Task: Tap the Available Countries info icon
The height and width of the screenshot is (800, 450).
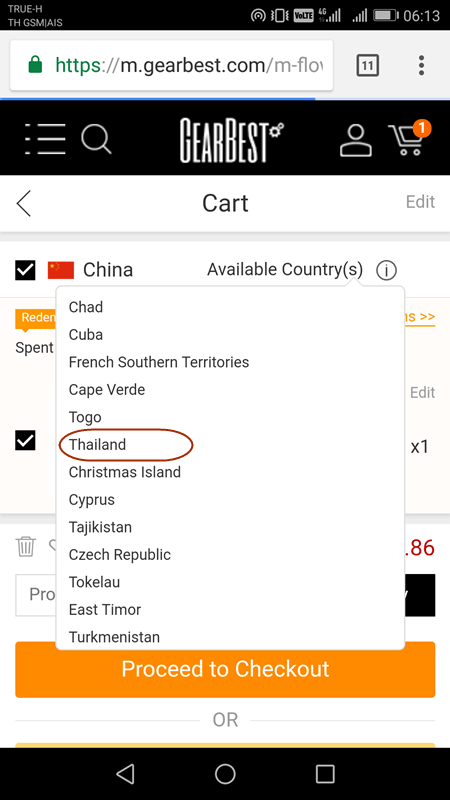Action: 386,270
